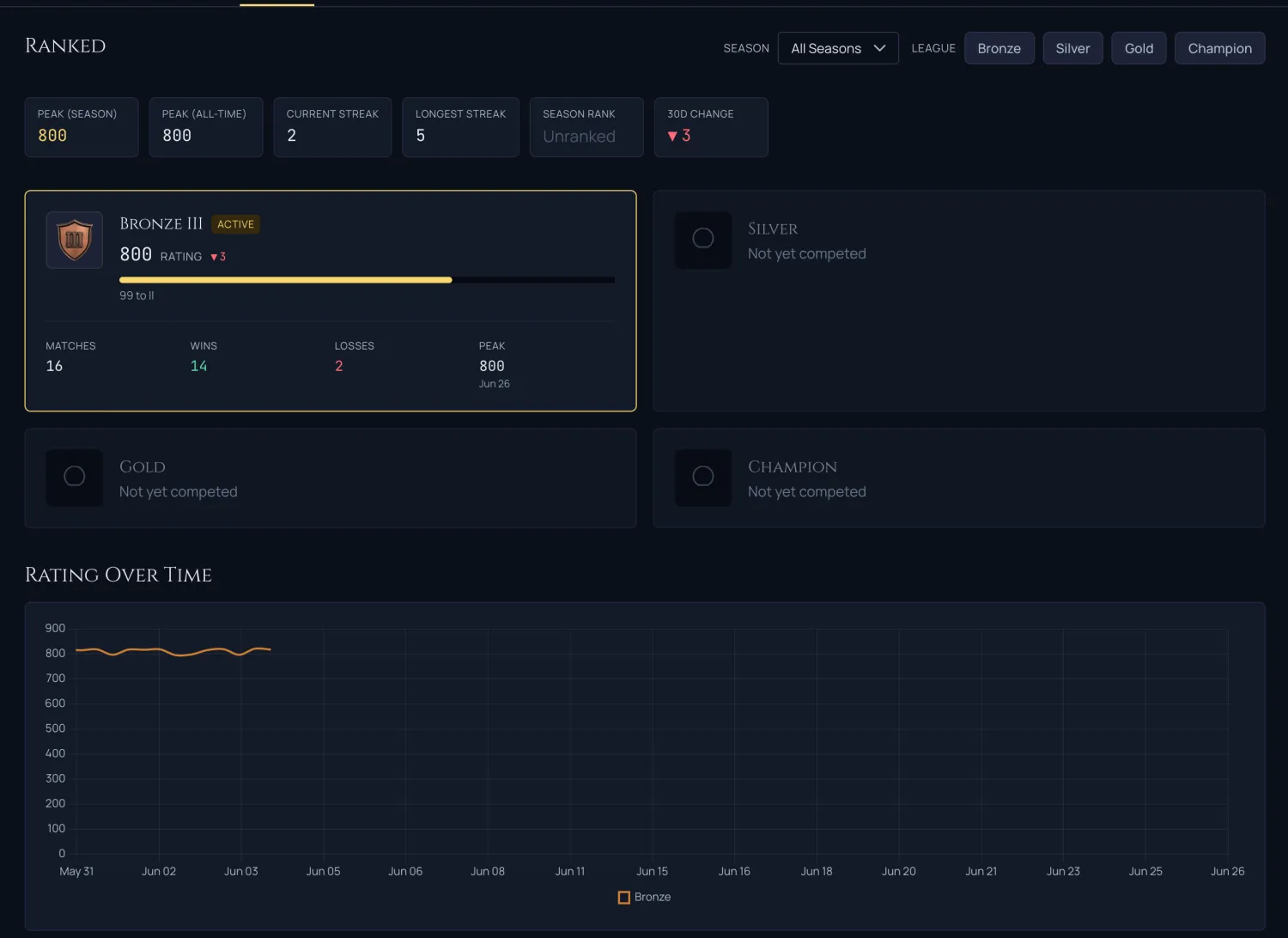
Task: Filter by Bronze league
Action: tap(999, 48)
